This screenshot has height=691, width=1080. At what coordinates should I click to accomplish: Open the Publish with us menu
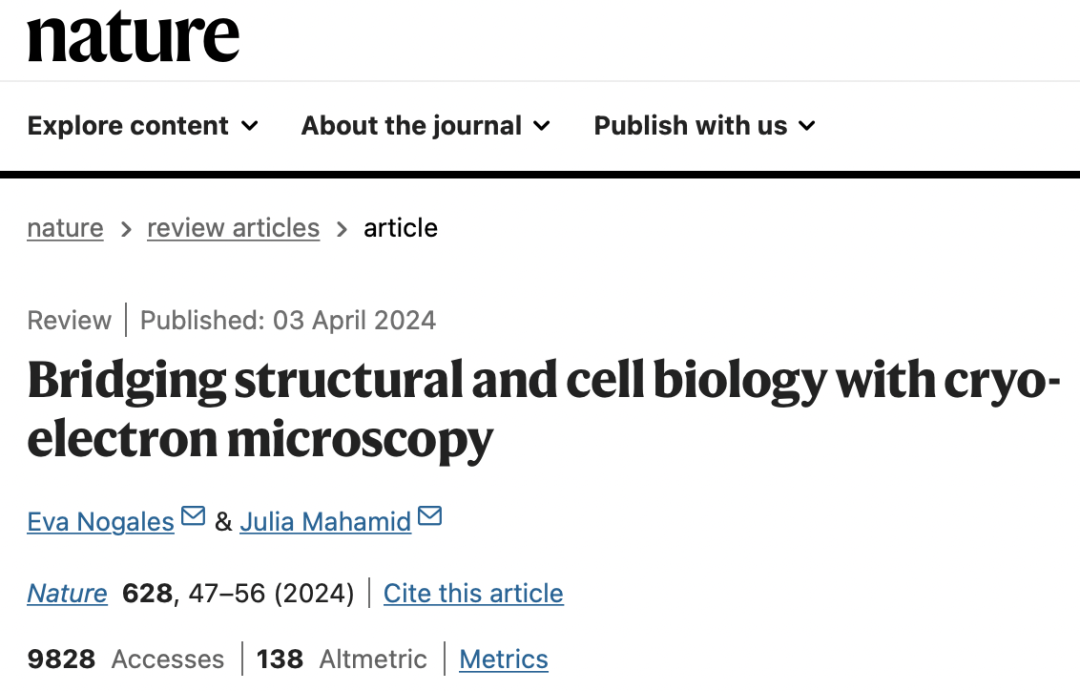click(x=705, y=125)
